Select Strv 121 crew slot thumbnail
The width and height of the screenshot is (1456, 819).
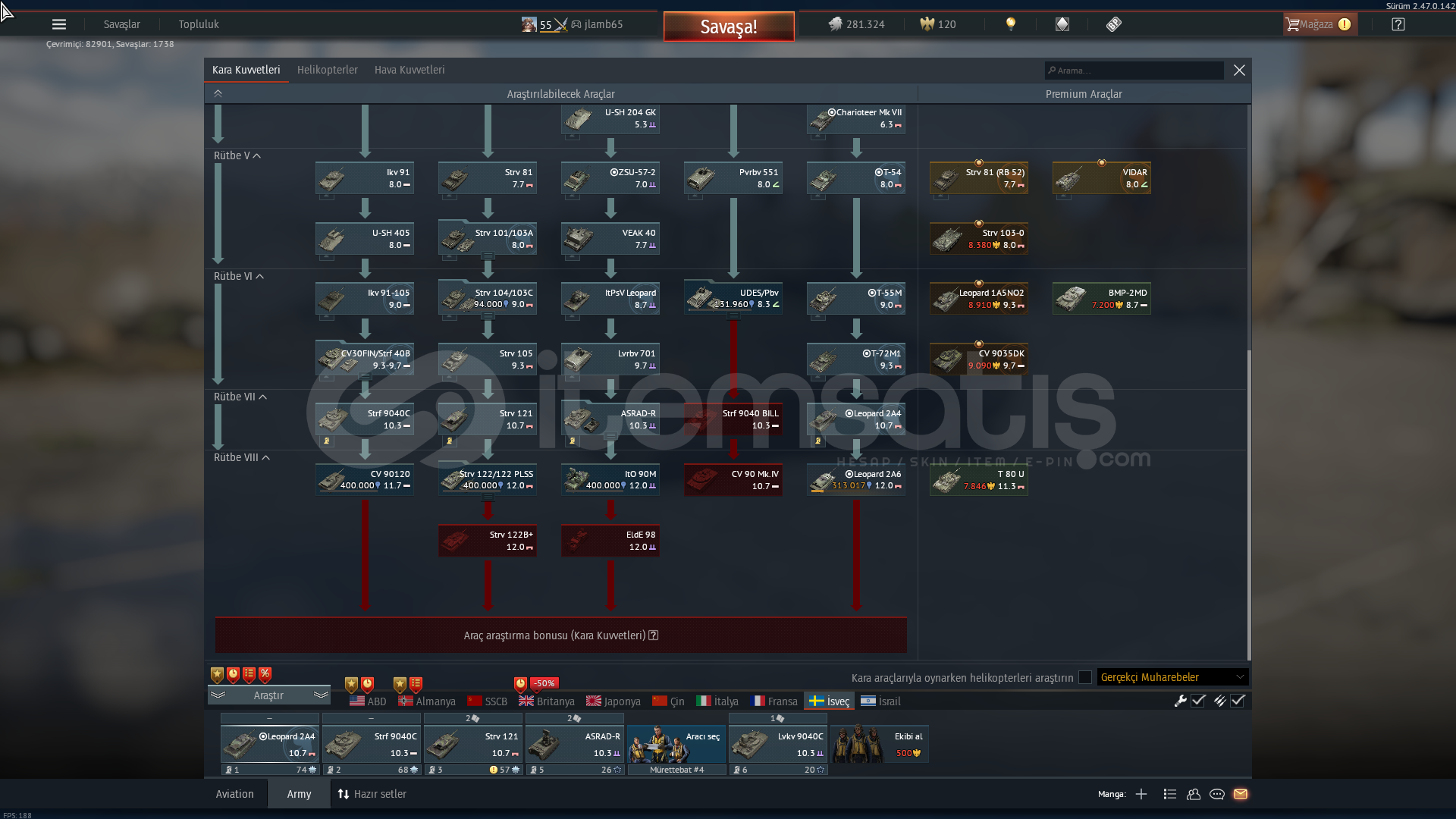pos(473,743)
